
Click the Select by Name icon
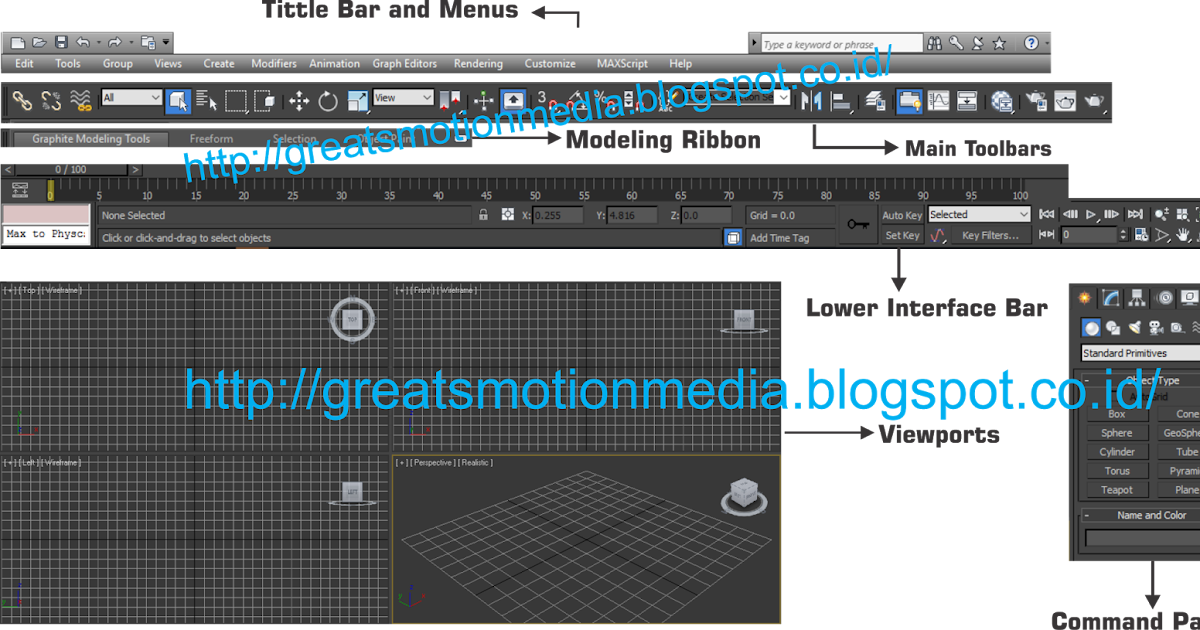point(208,99)
